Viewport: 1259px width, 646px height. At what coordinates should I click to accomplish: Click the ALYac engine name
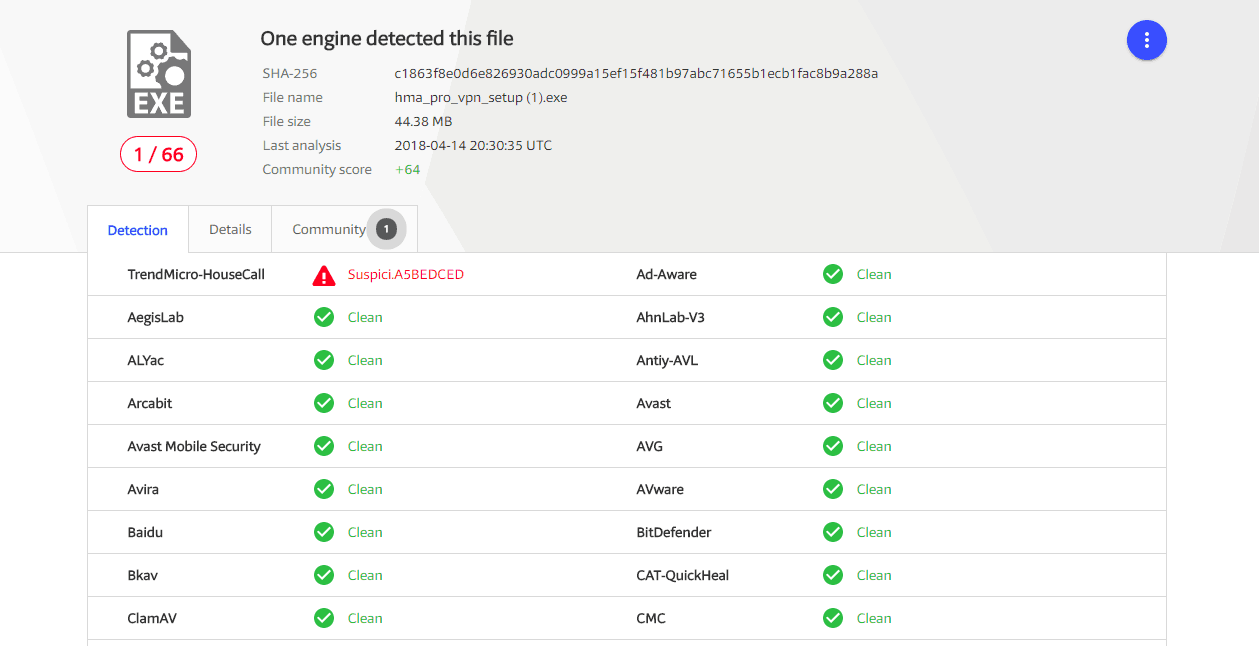146,360
